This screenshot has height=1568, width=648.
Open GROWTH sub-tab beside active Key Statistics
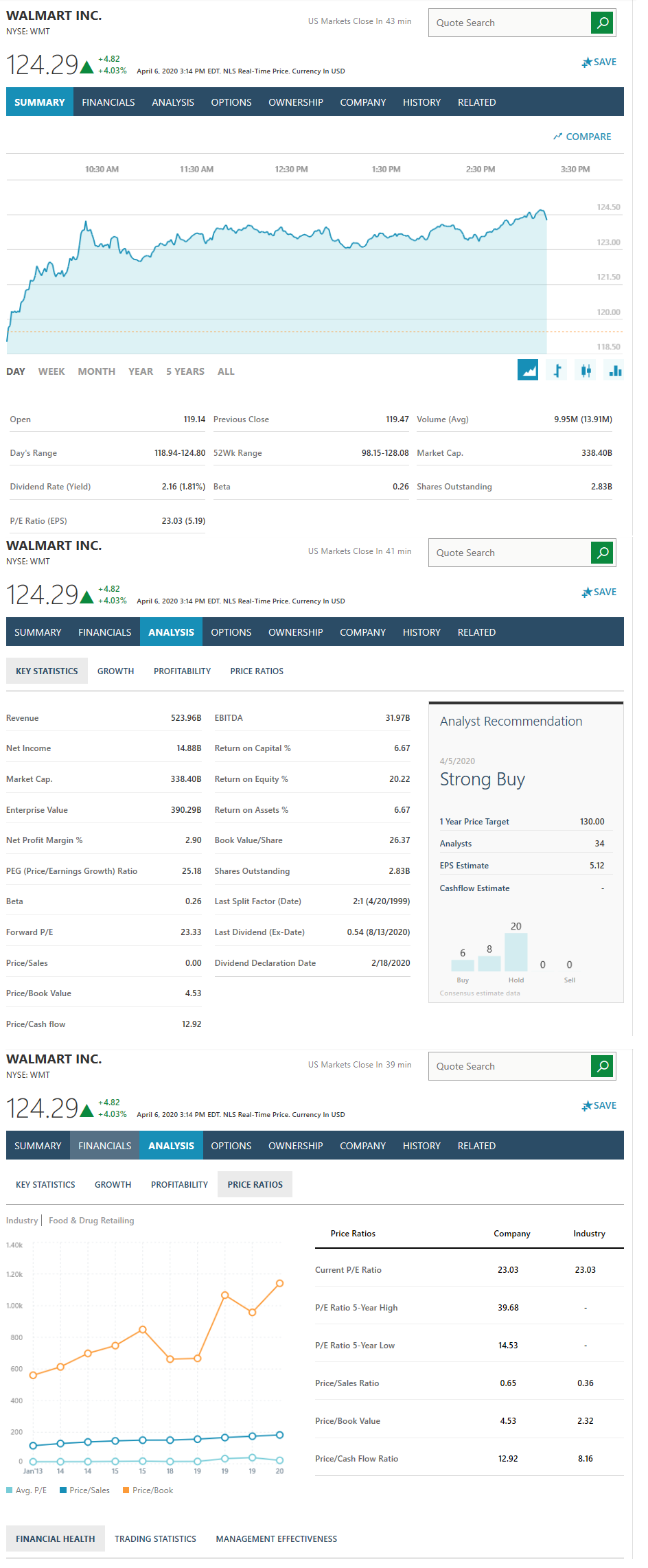click(115, 671)
